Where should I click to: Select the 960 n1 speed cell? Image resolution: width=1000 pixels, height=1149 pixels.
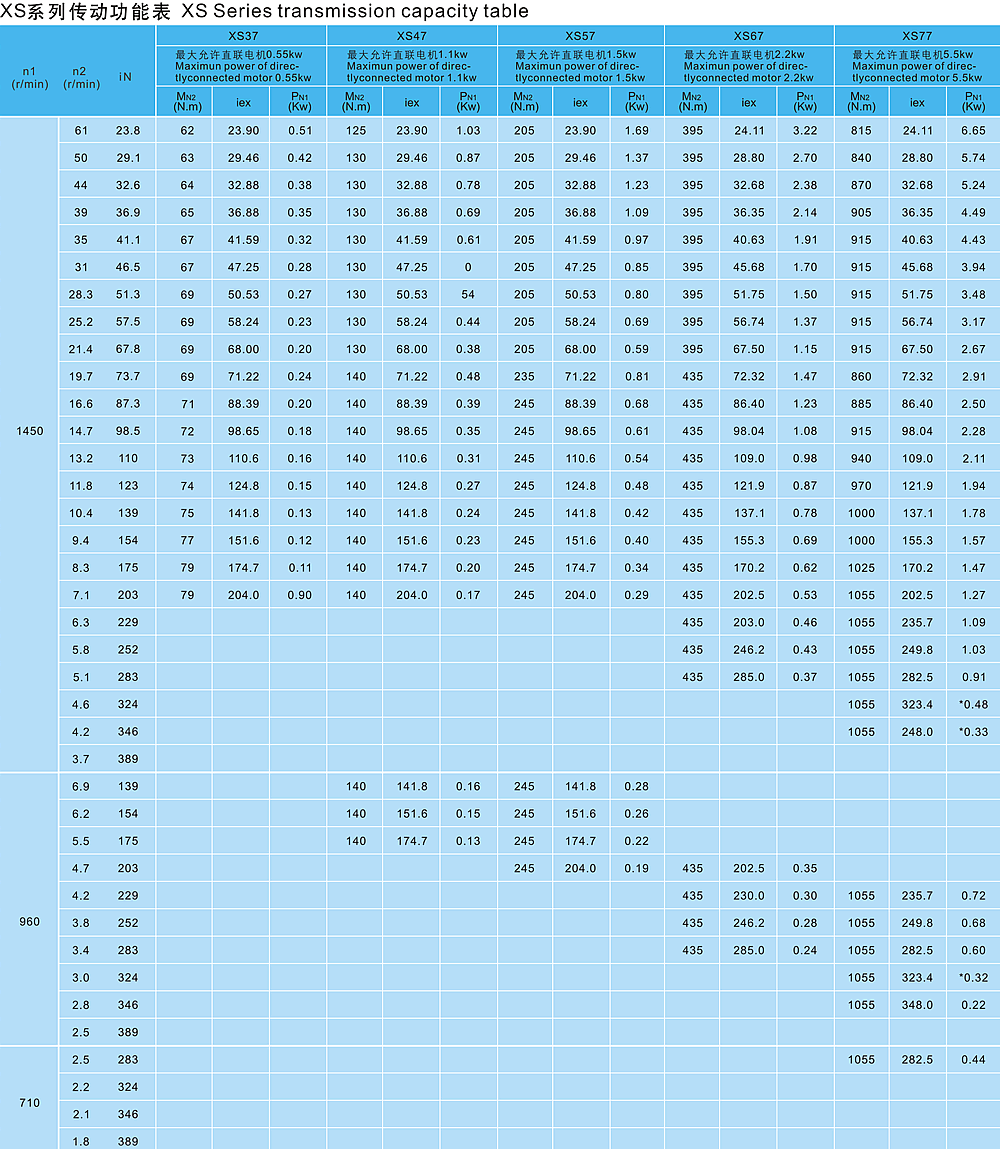30,921
